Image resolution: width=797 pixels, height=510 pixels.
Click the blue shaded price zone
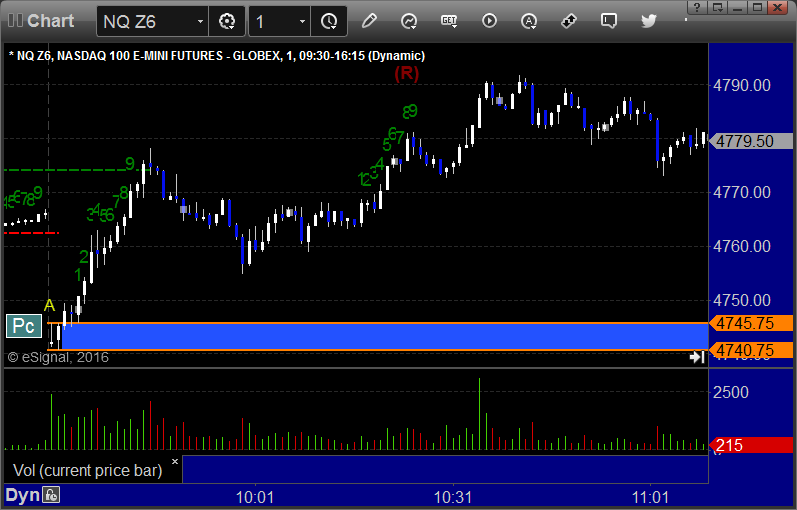click(385, 336)
